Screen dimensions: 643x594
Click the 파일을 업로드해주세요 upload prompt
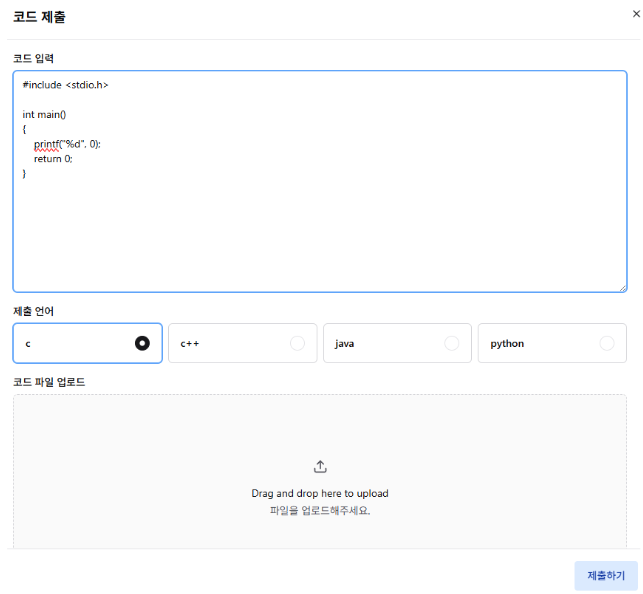(320, 510)
